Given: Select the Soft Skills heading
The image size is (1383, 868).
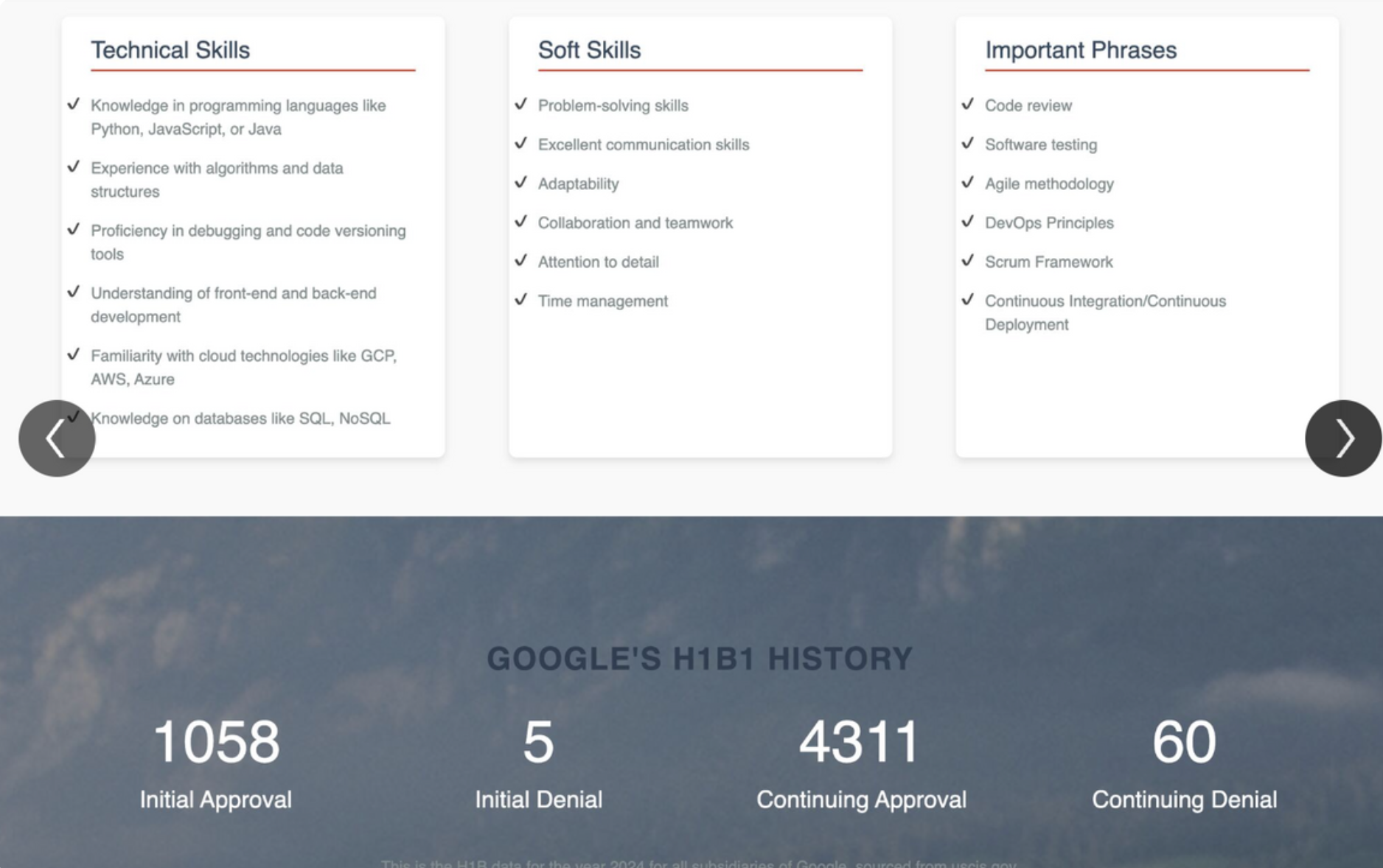Looking at the screenshot, I should [591, 51].
